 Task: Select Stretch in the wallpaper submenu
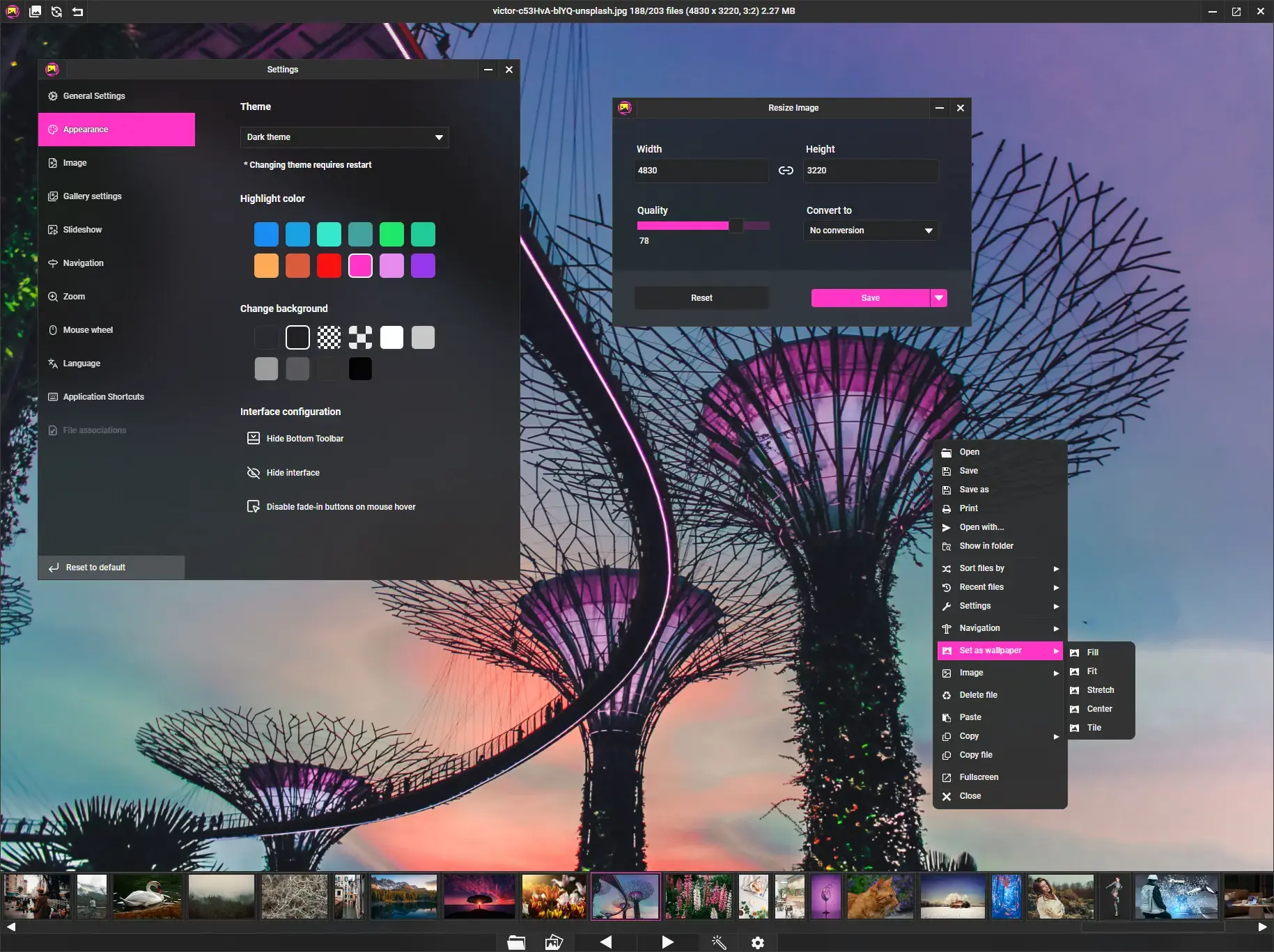(x=1100, y=690)
